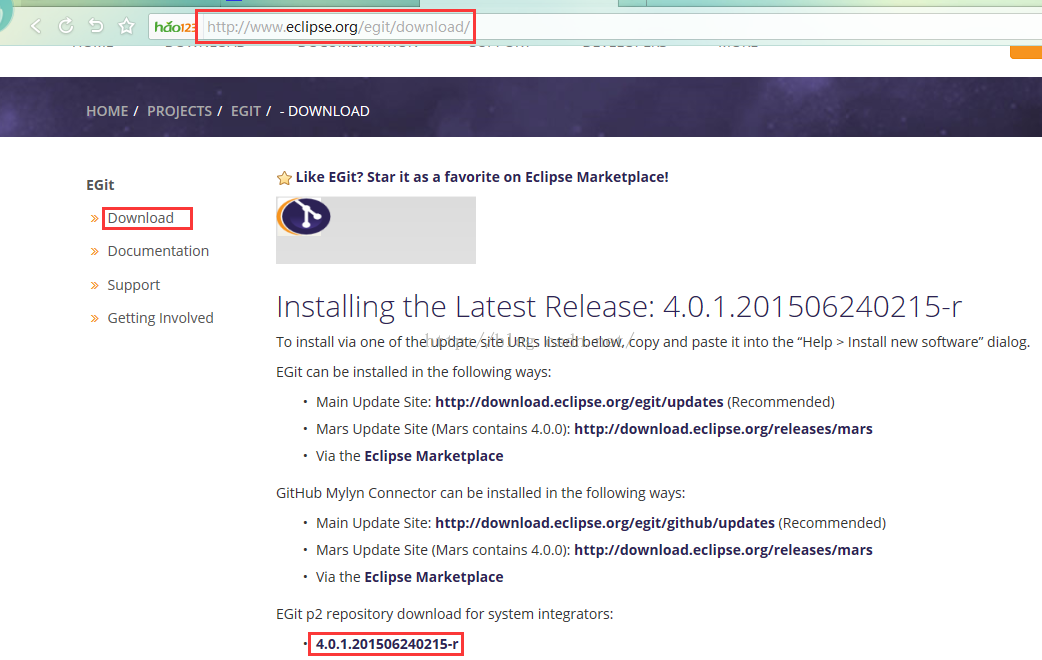Open the download.eclipse.org/egit/updates link

(579, 402)
